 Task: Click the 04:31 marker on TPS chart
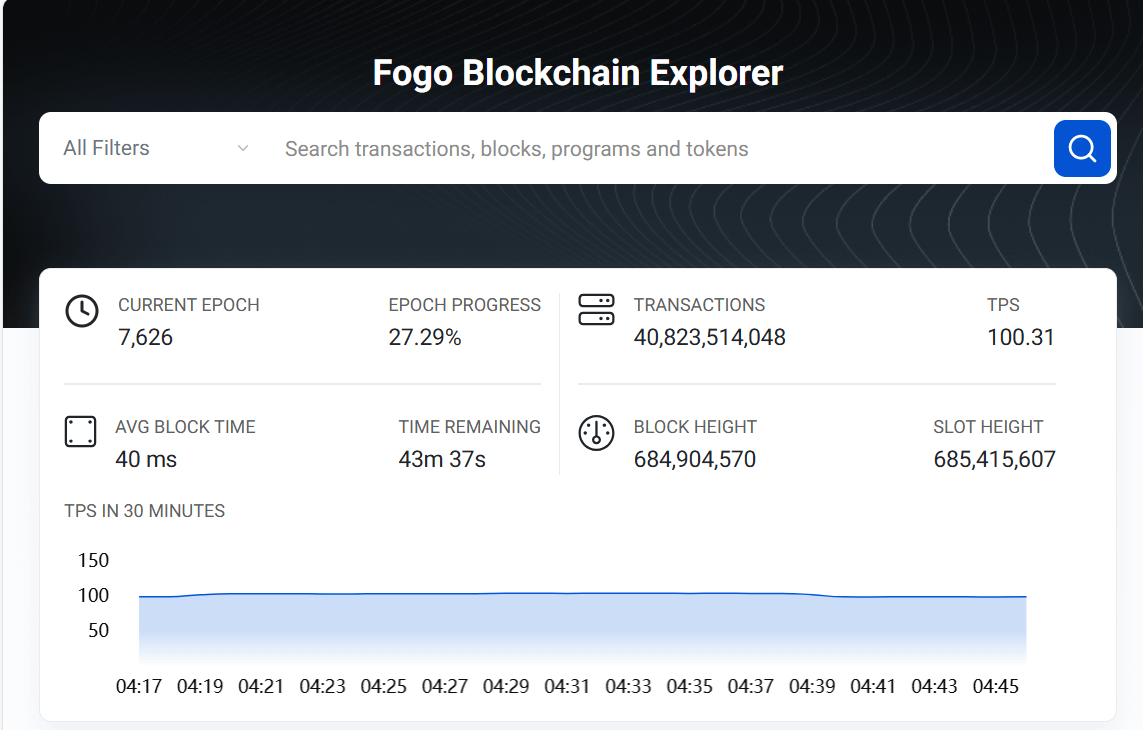(x=567, y=686)
